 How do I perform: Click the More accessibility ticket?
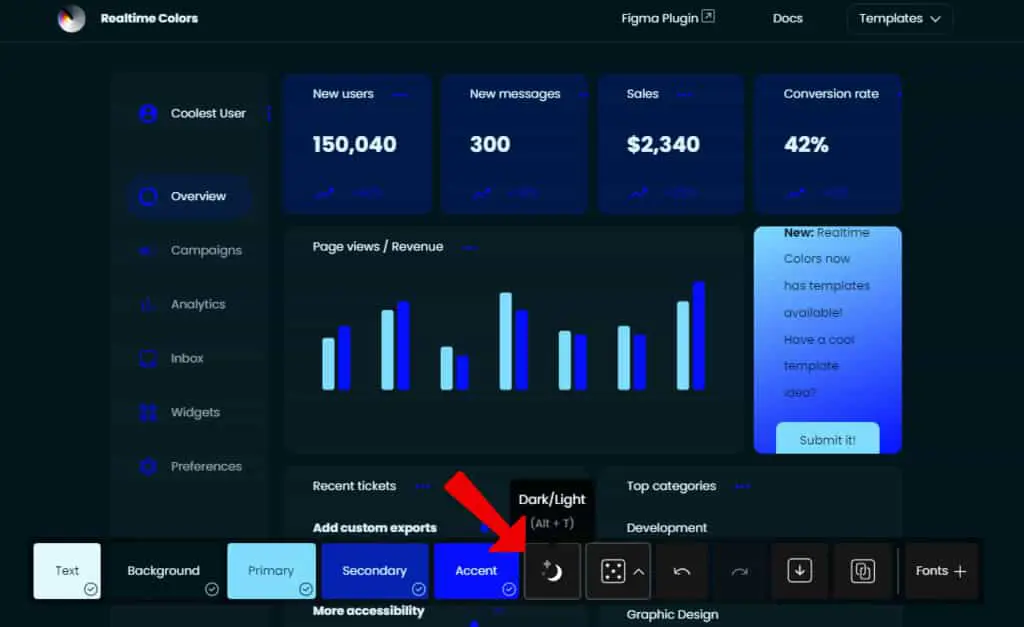coord(368,611)
